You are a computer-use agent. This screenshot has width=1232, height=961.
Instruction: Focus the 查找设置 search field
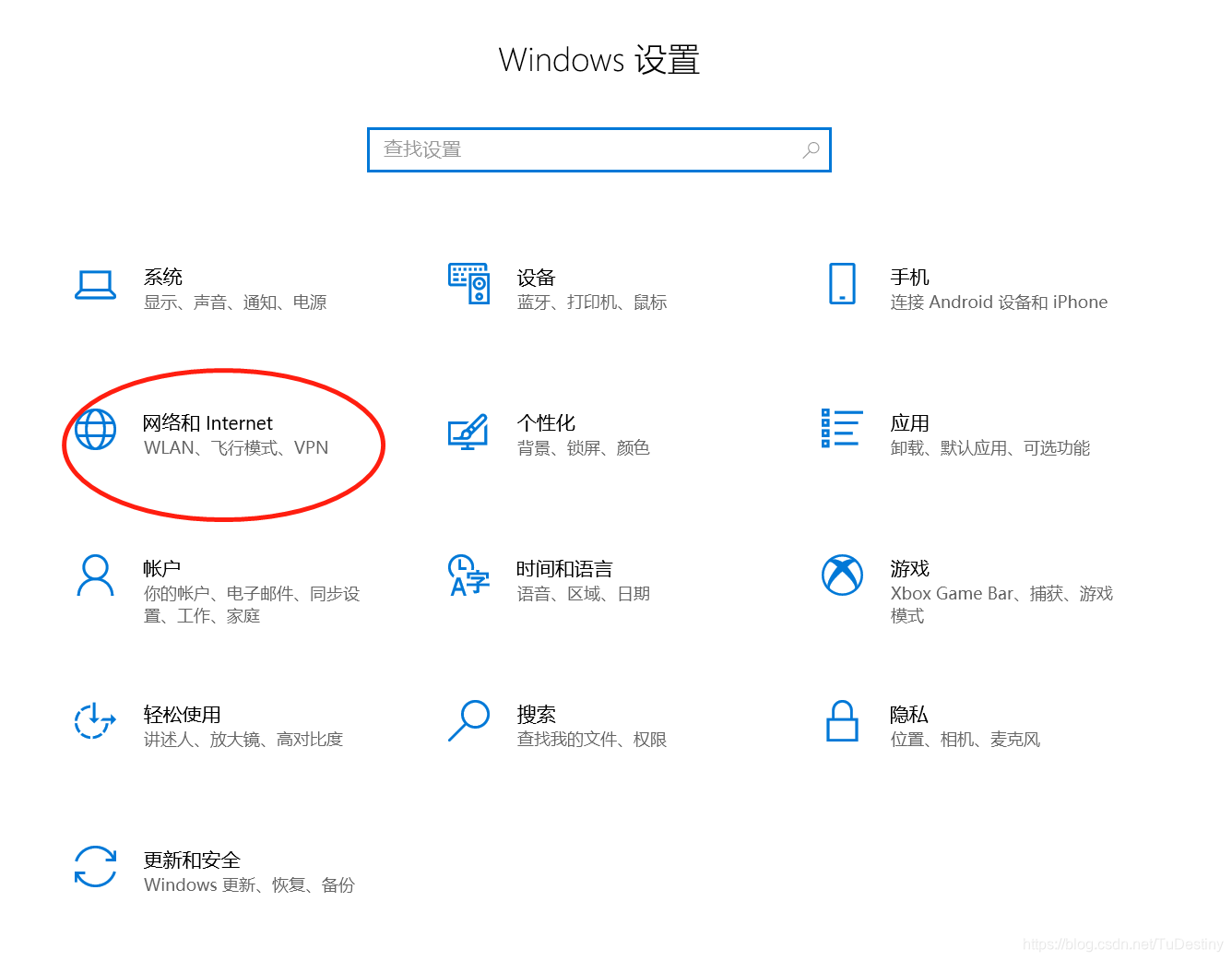(x=599, y=149)
